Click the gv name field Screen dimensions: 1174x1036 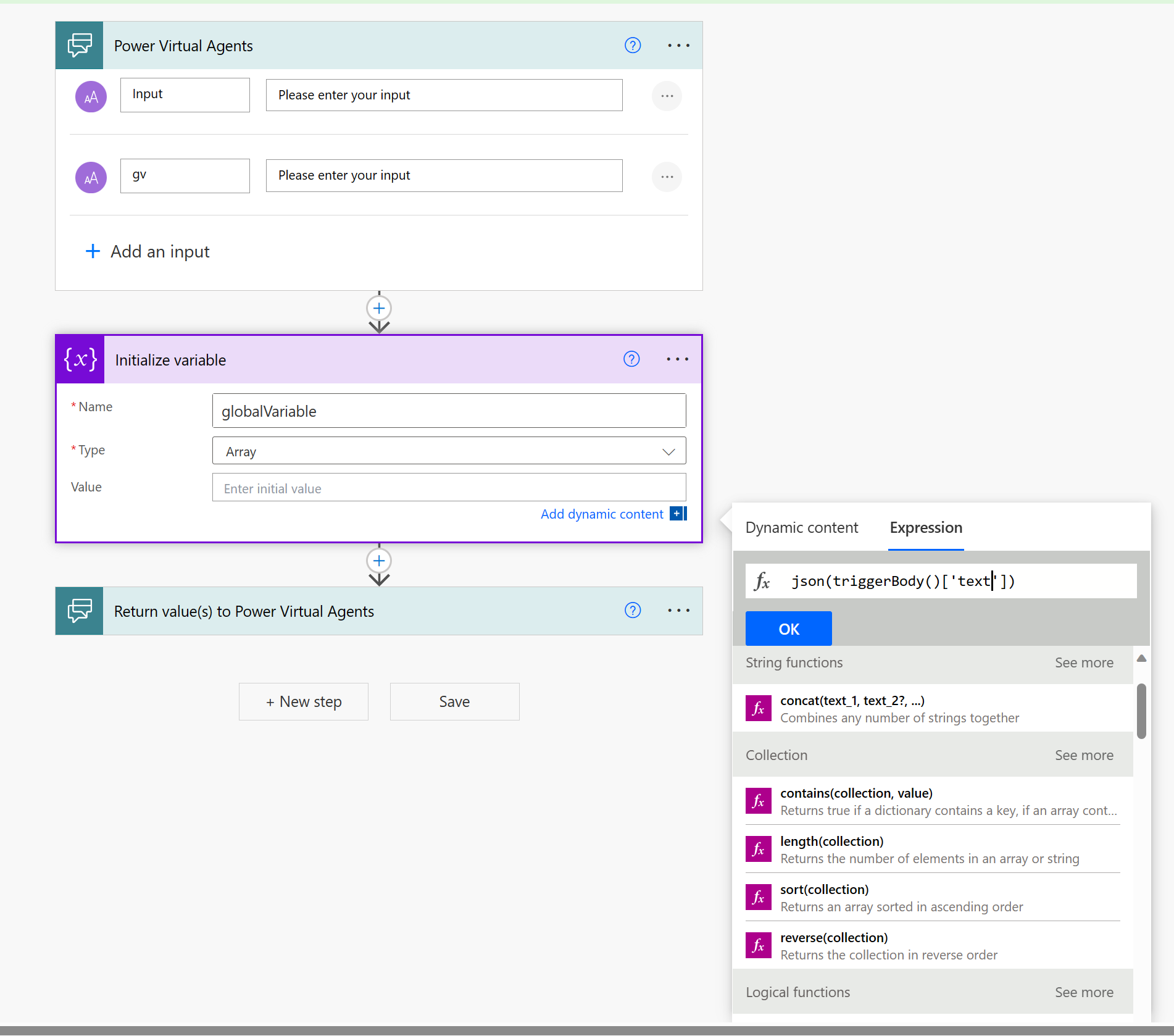[x=185, y=175]
